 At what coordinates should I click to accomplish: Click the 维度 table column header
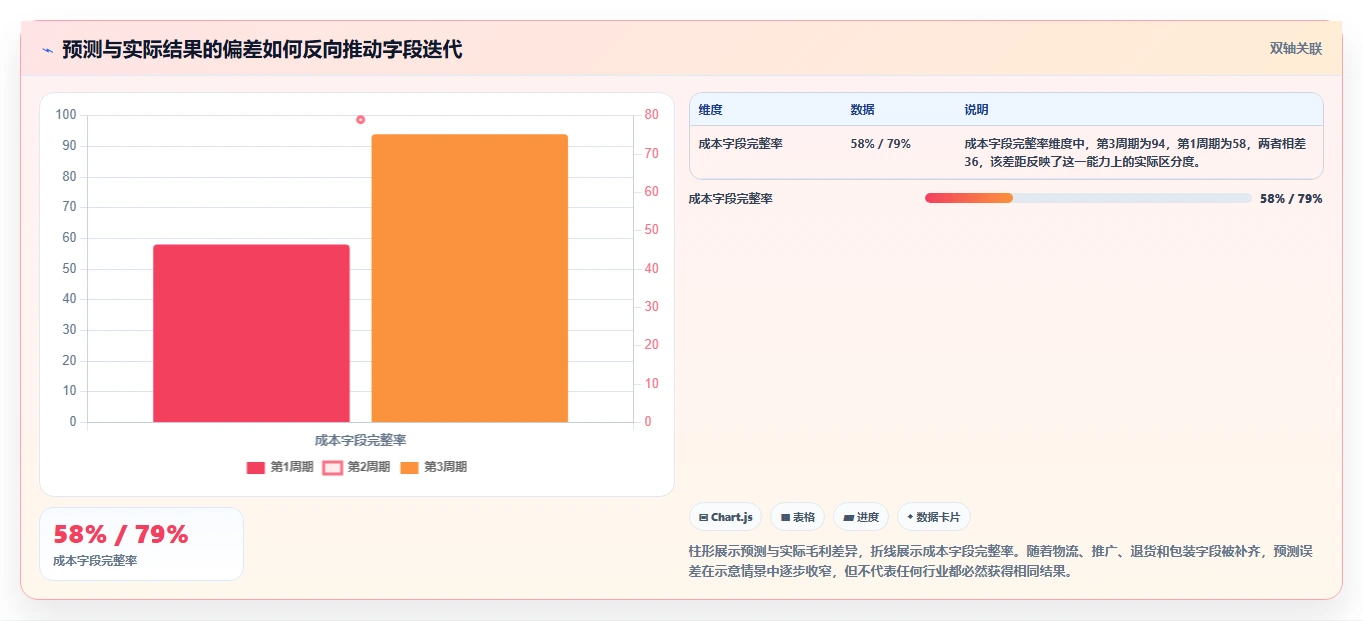click(x=711, y=110)
